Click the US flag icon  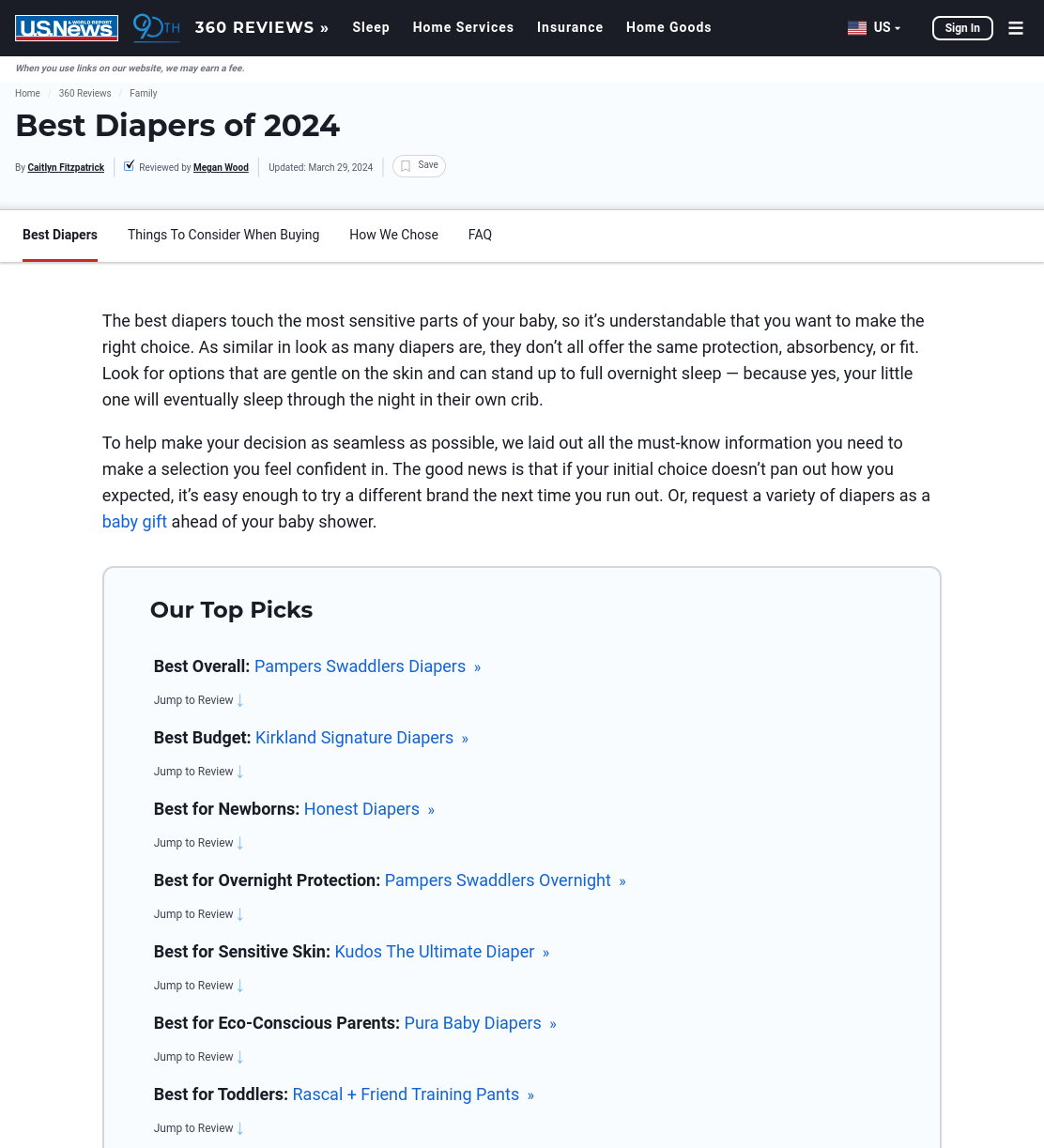pos(857,28)
